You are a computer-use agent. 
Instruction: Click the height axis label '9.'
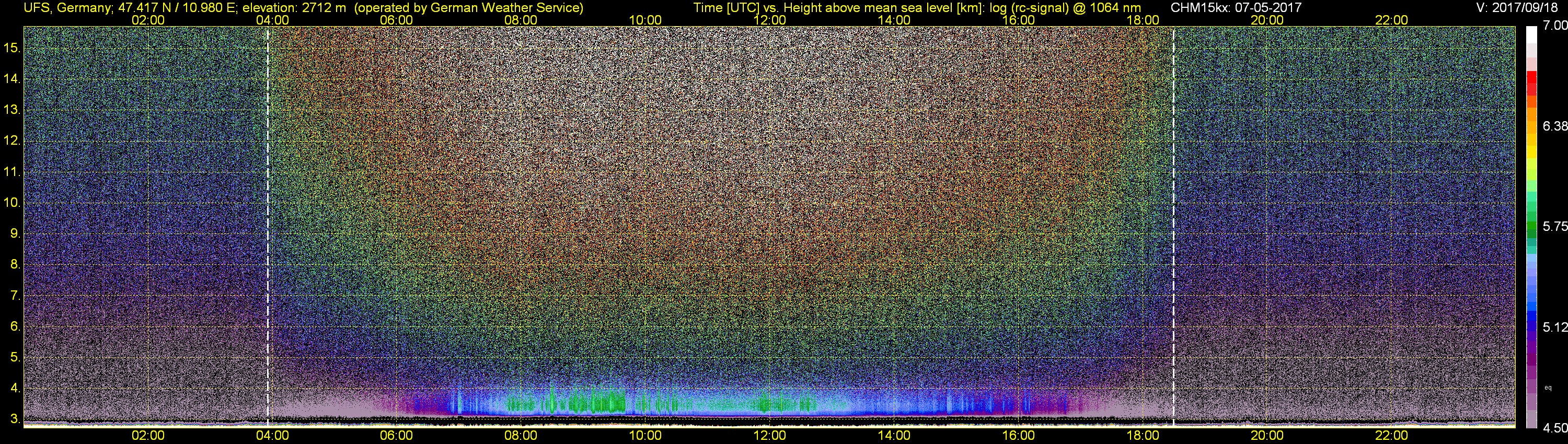pyautogui.click(x=16, y=233)
